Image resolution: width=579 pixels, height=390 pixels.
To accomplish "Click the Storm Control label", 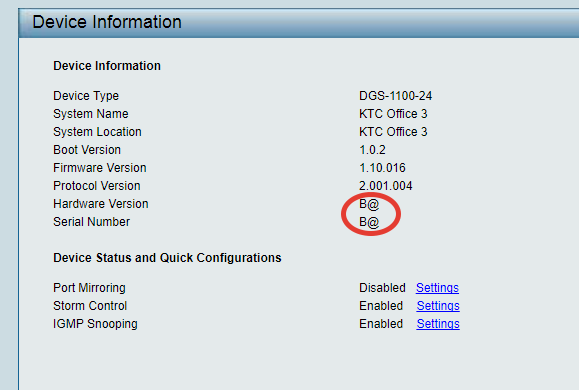I will click(90, 306).
